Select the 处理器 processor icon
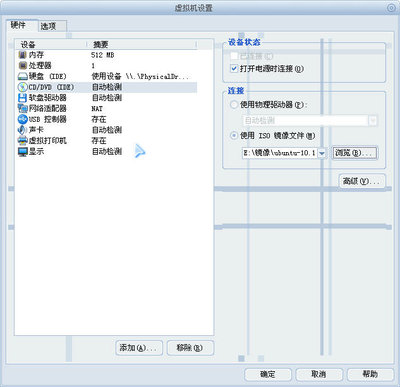The image size is (400, 387). (23, 66)
